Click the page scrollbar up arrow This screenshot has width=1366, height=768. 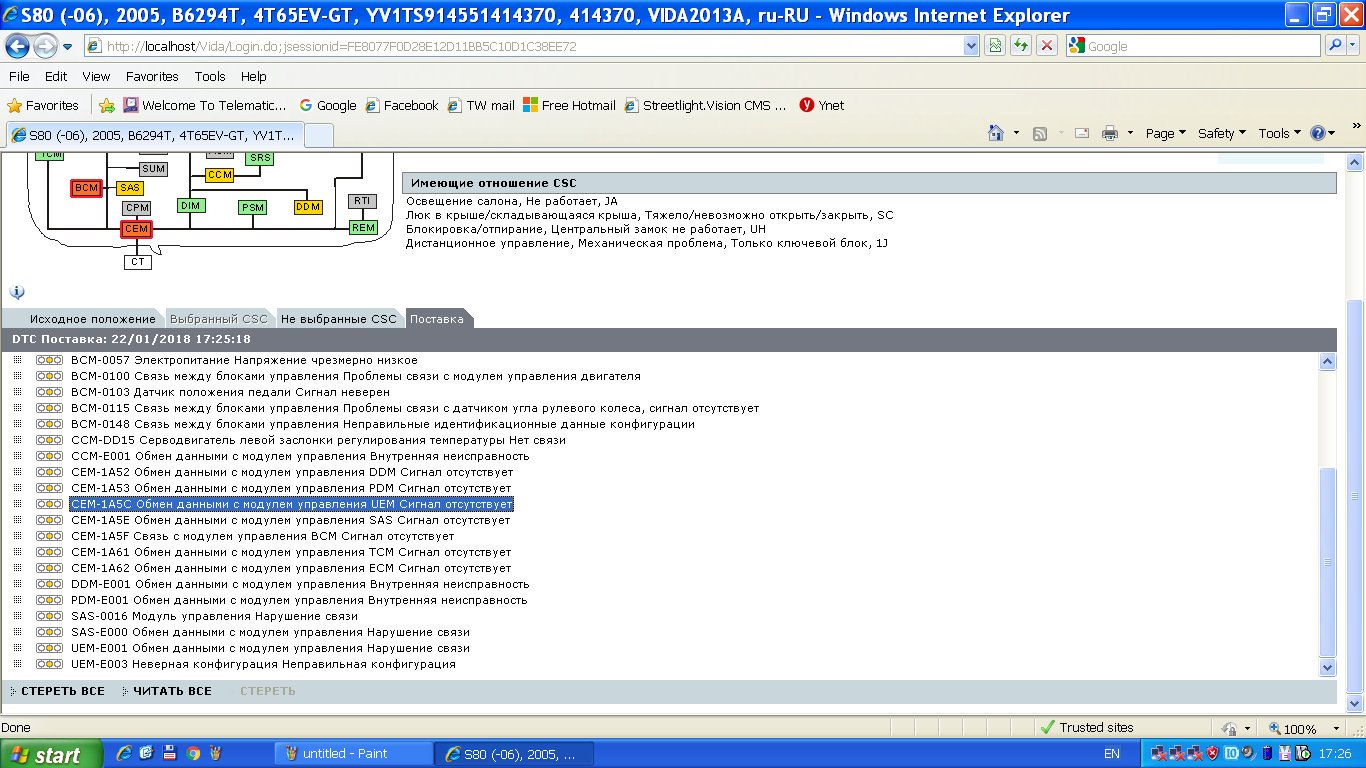(x=1356, y=162)
